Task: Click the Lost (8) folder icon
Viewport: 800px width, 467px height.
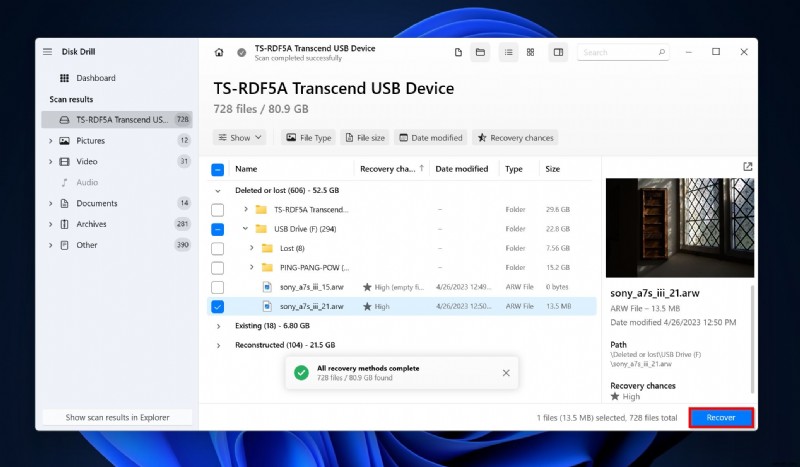Action: [x=267, y=248]
